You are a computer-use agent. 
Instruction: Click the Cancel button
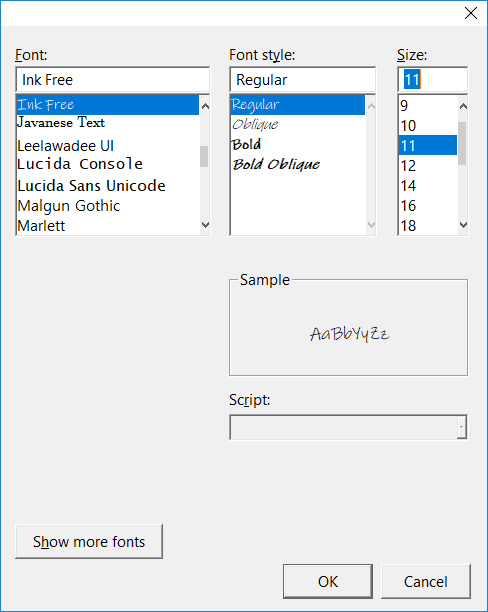426,582
